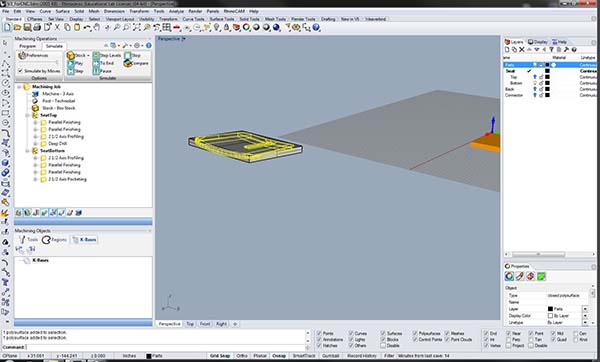
Task: Toggle the Meshes filter checkbox
Action: click(447, 333)
